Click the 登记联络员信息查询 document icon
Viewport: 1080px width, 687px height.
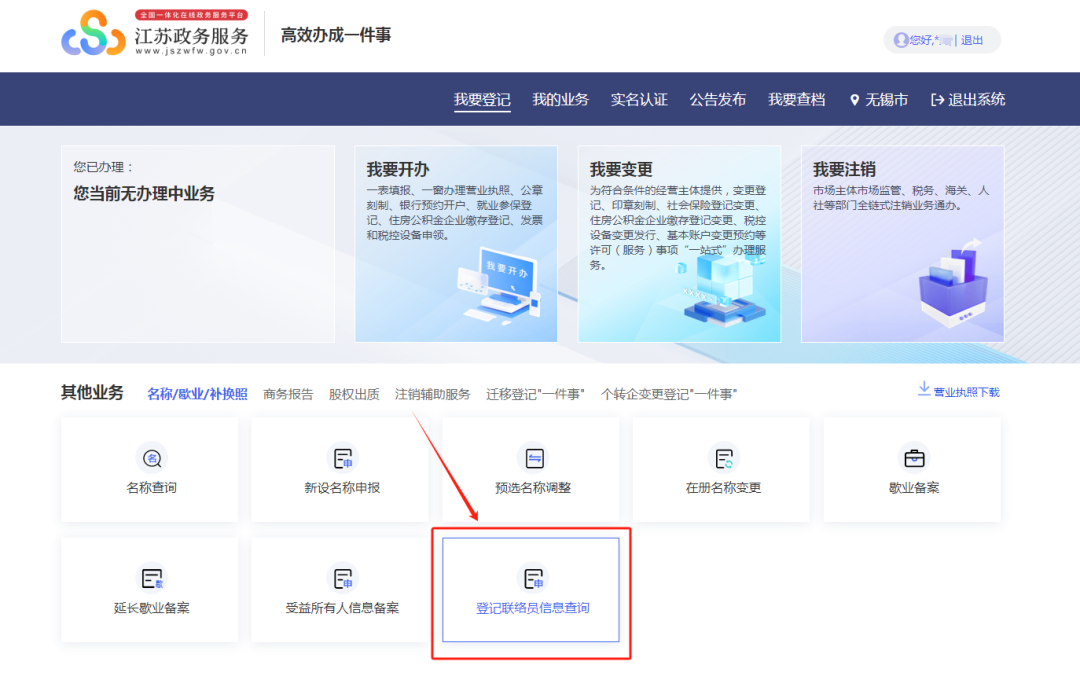[534, 579]
